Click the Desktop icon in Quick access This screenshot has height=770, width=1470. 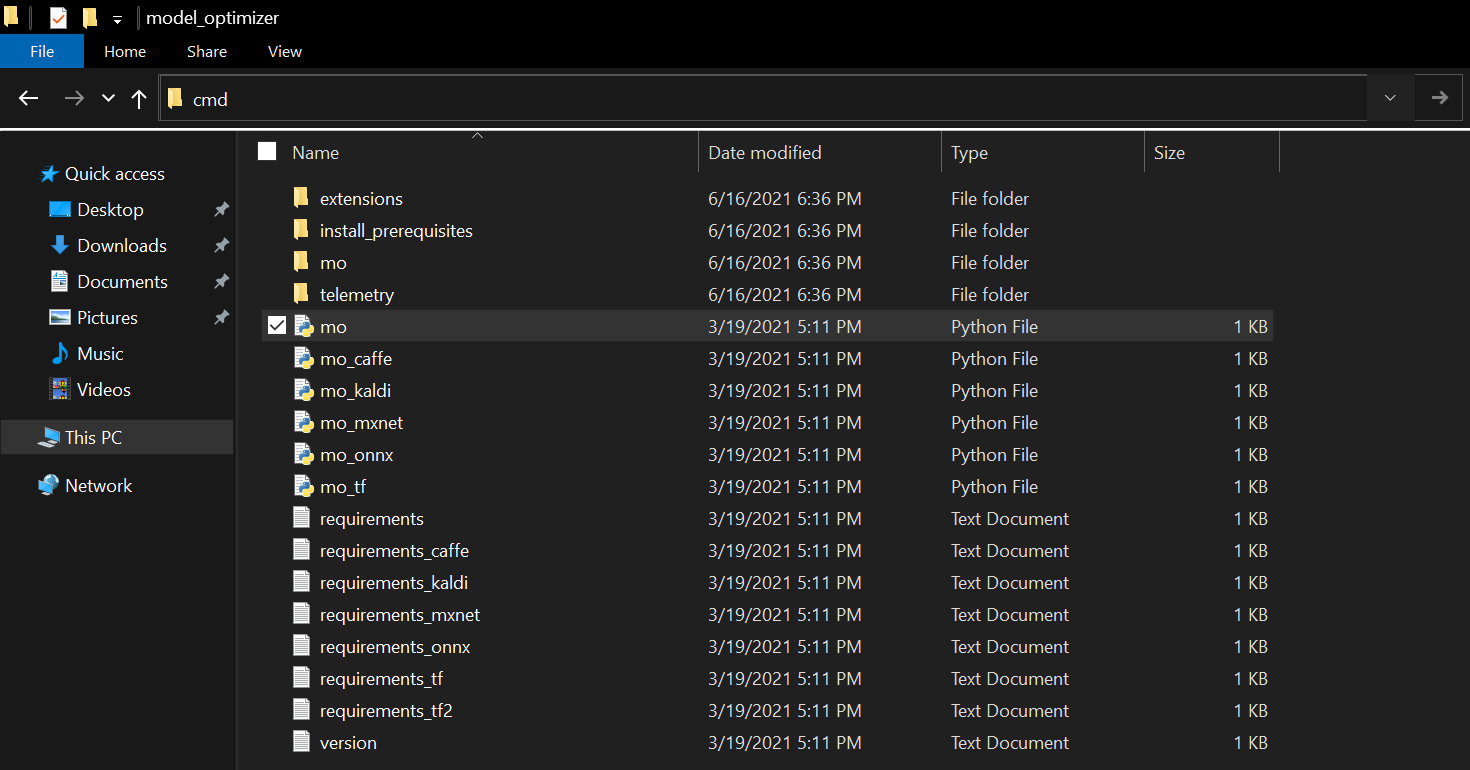pyautogui.click(x=60, y=209)
